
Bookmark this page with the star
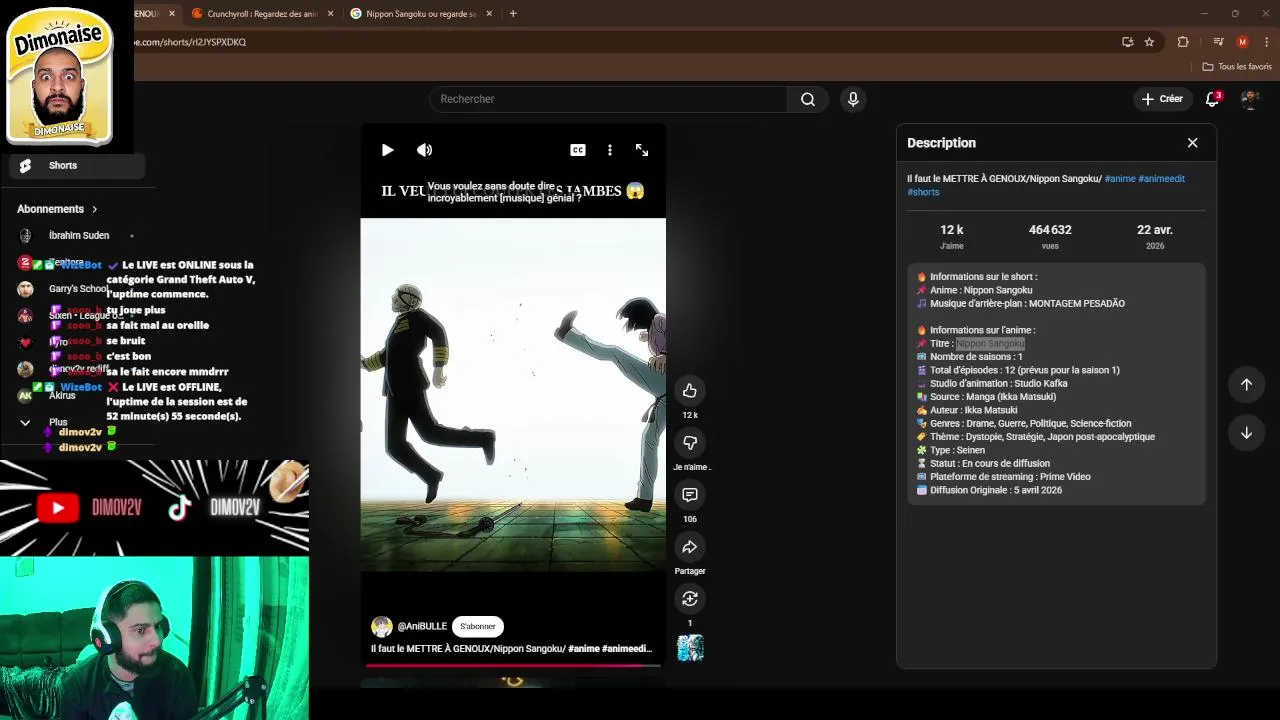click(x=1149, y=42)
